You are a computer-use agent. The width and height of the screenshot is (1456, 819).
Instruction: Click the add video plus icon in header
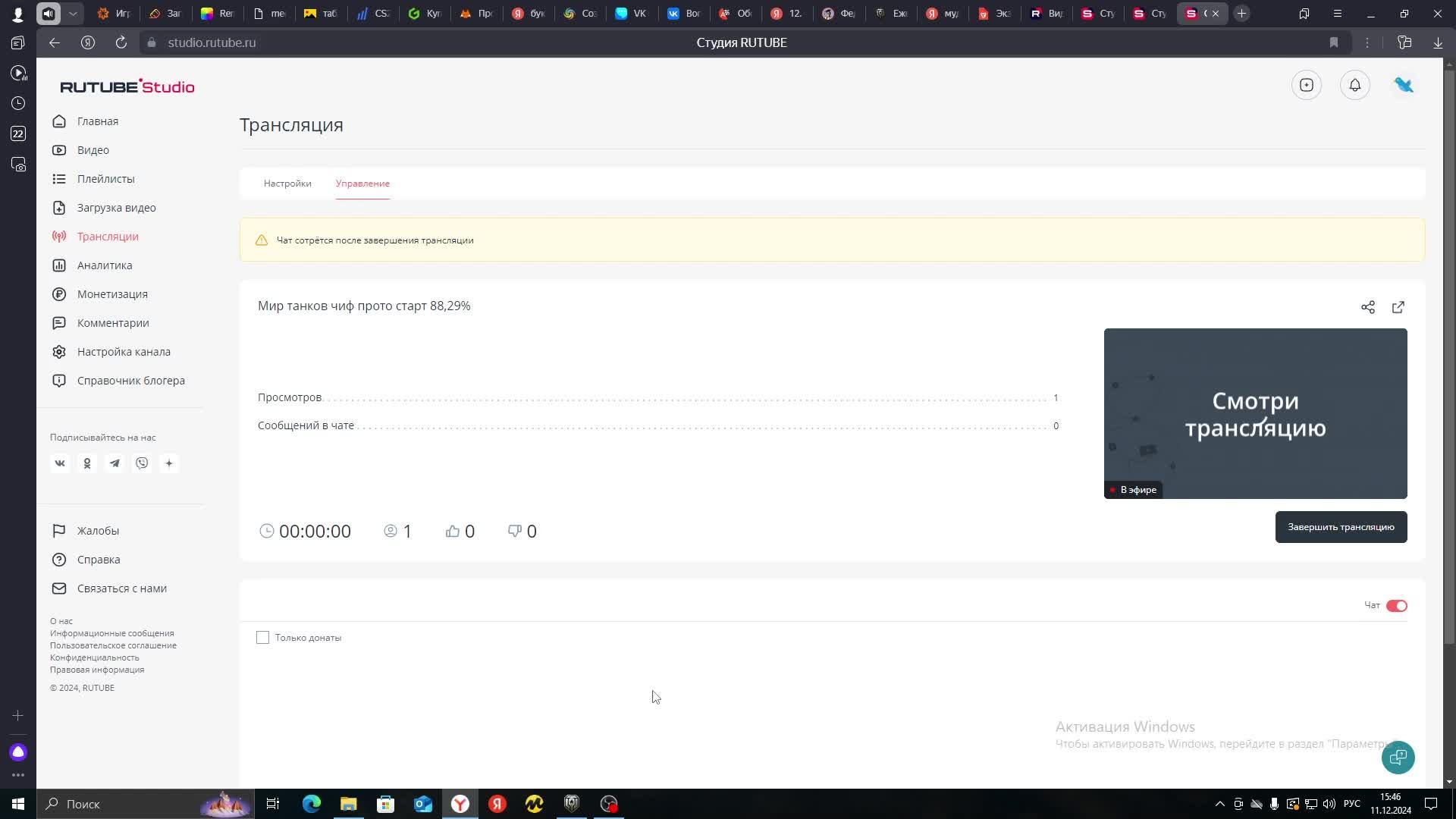(1307, 85)
